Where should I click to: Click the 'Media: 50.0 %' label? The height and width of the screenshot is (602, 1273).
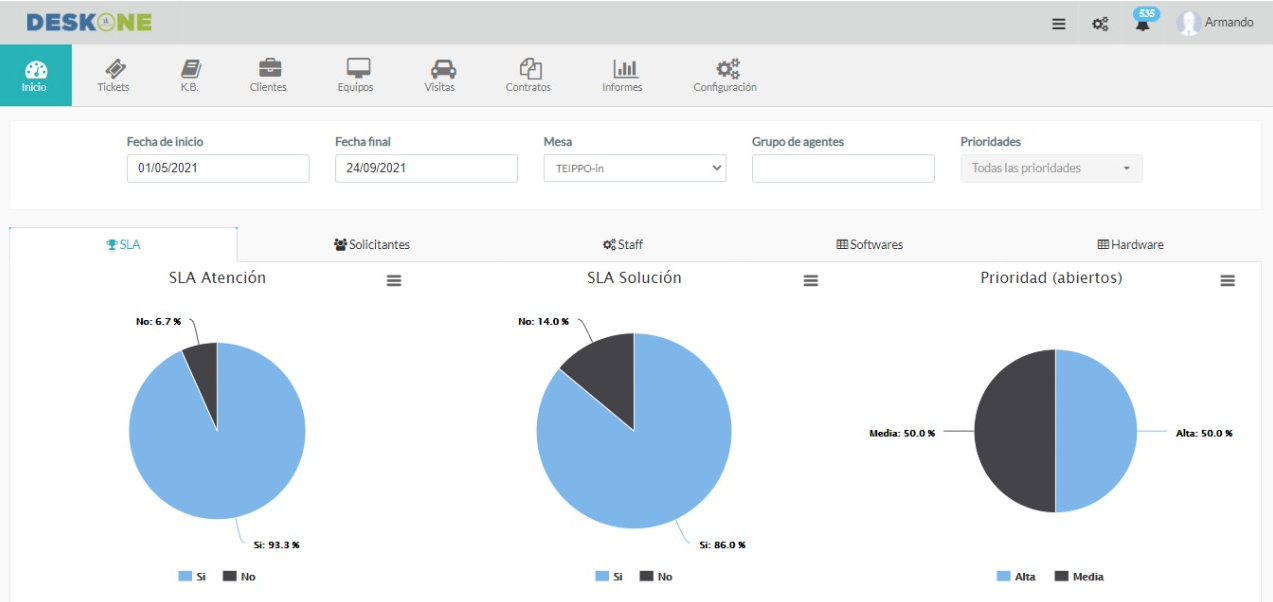click(x=902, y=433)
